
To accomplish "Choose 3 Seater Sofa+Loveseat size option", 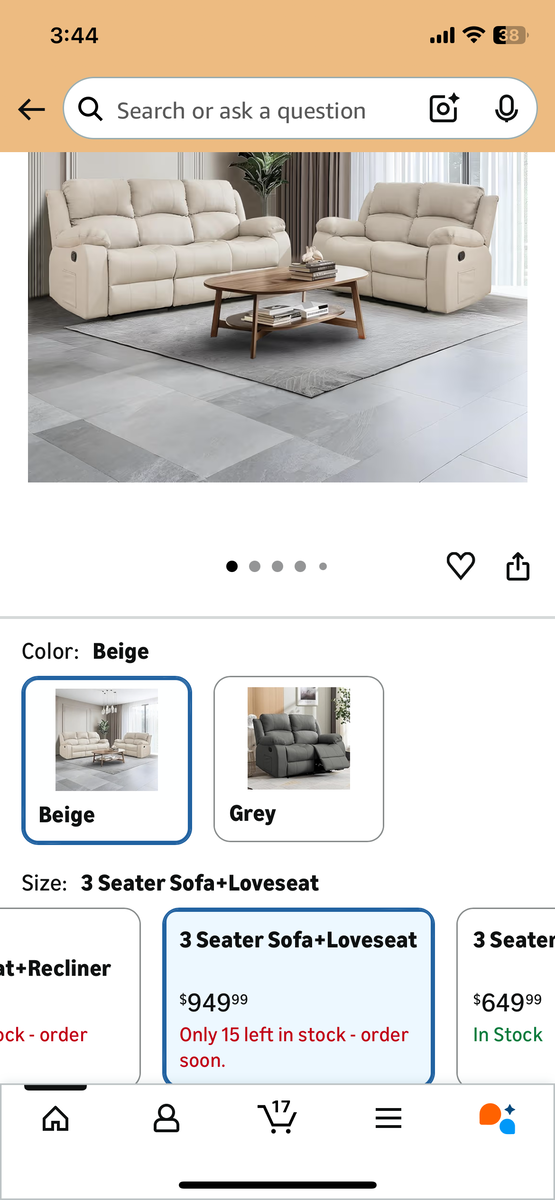I will (x=299, y=996).
